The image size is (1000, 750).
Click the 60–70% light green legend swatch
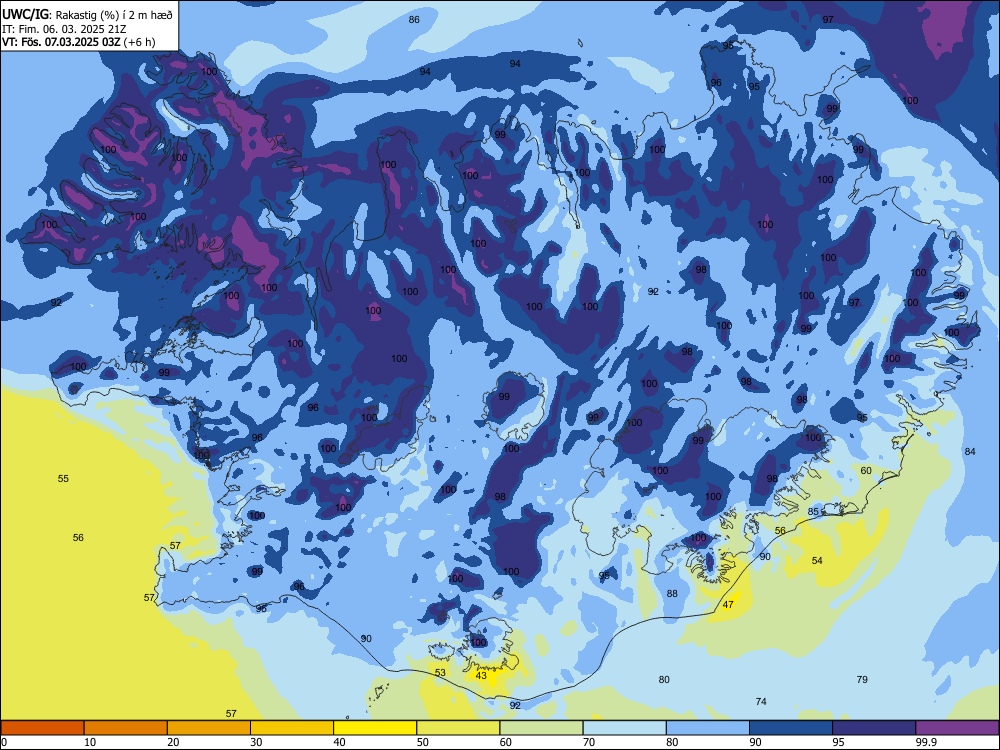(x=541, y=728)
